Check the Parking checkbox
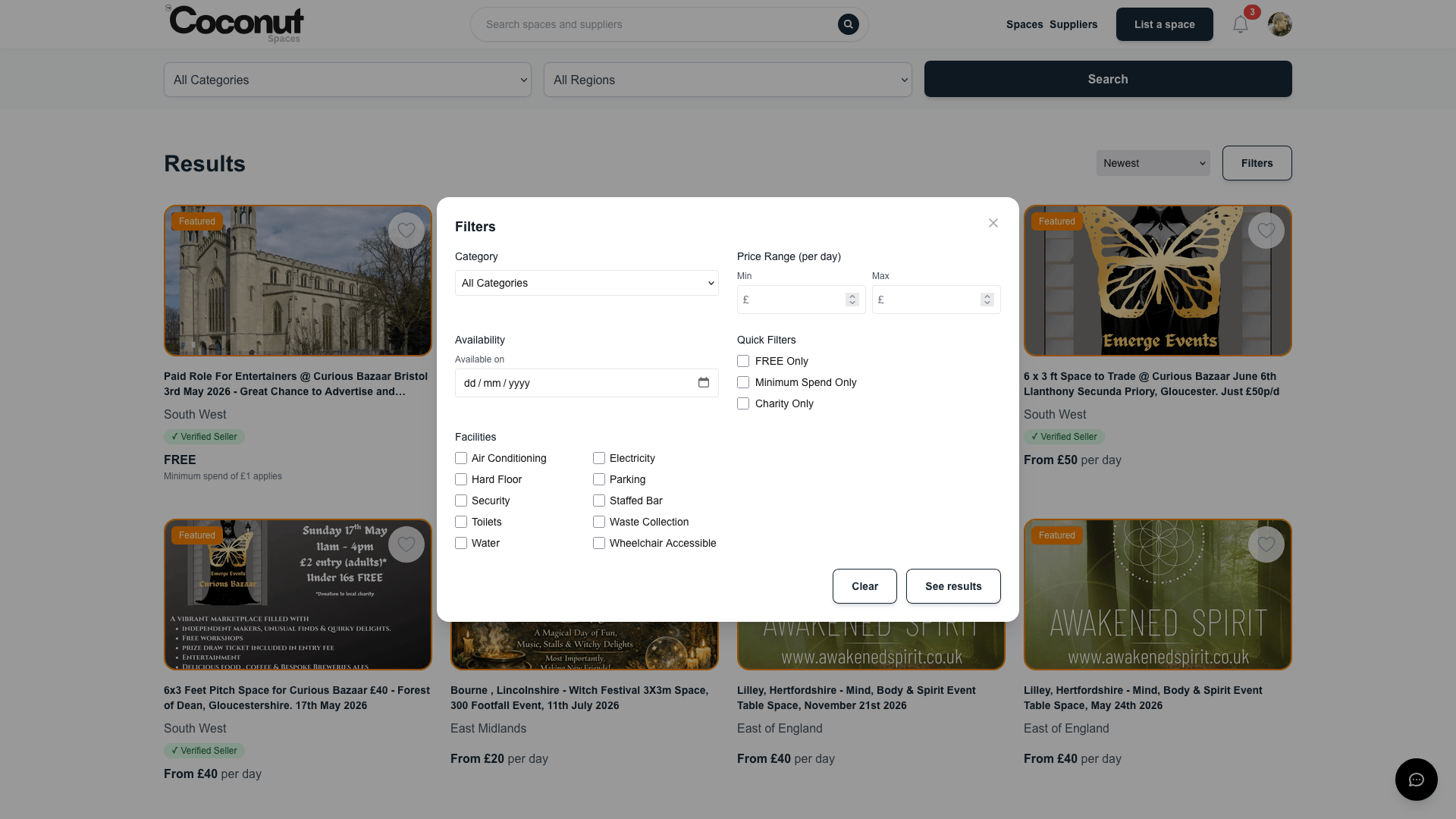1456x819 pixels. tap(599, 479)
